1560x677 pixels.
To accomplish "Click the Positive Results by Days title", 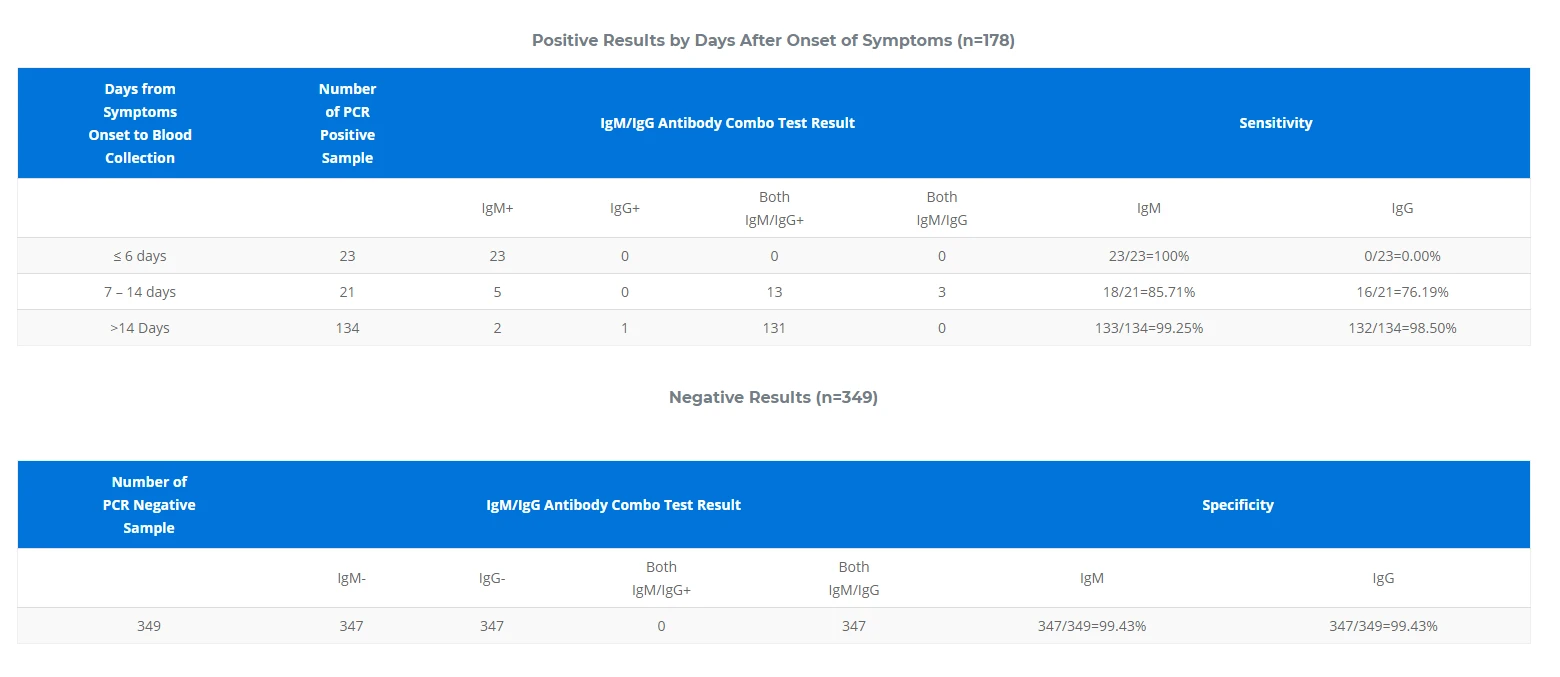I will (x=773, y=41).
